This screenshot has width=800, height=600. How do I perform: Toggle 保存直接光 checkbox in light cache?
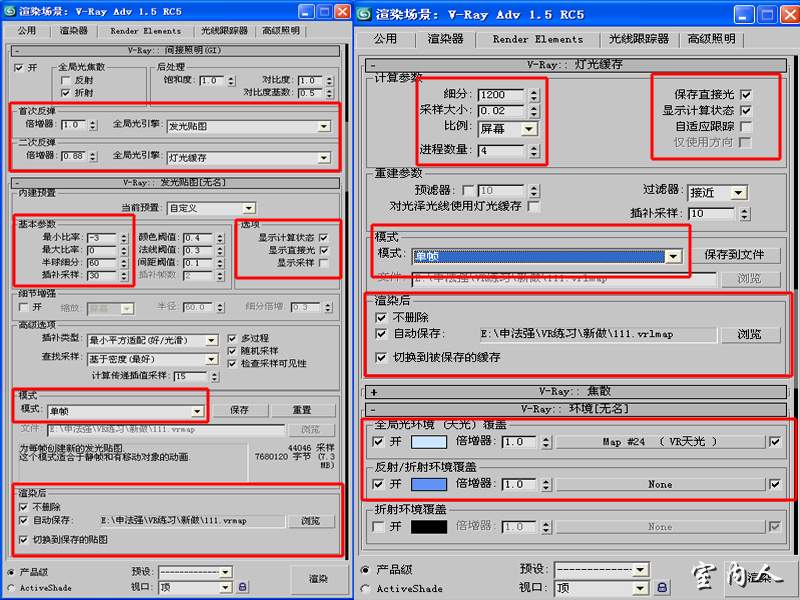745,94
